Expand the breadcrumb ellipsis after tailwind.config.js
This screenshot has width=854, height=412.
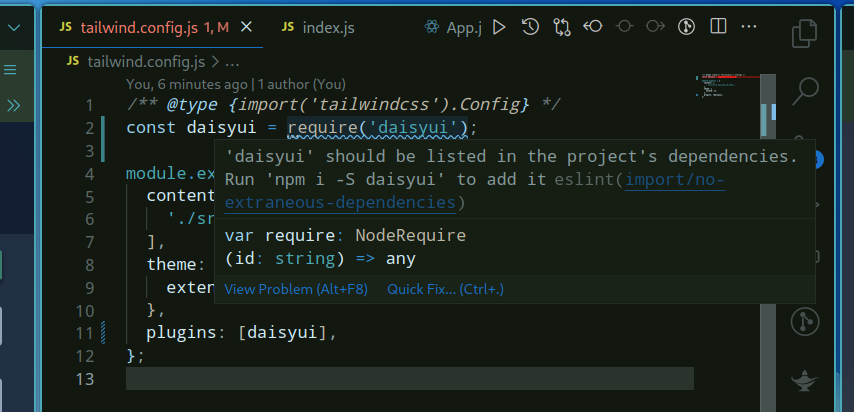[246, 61]
